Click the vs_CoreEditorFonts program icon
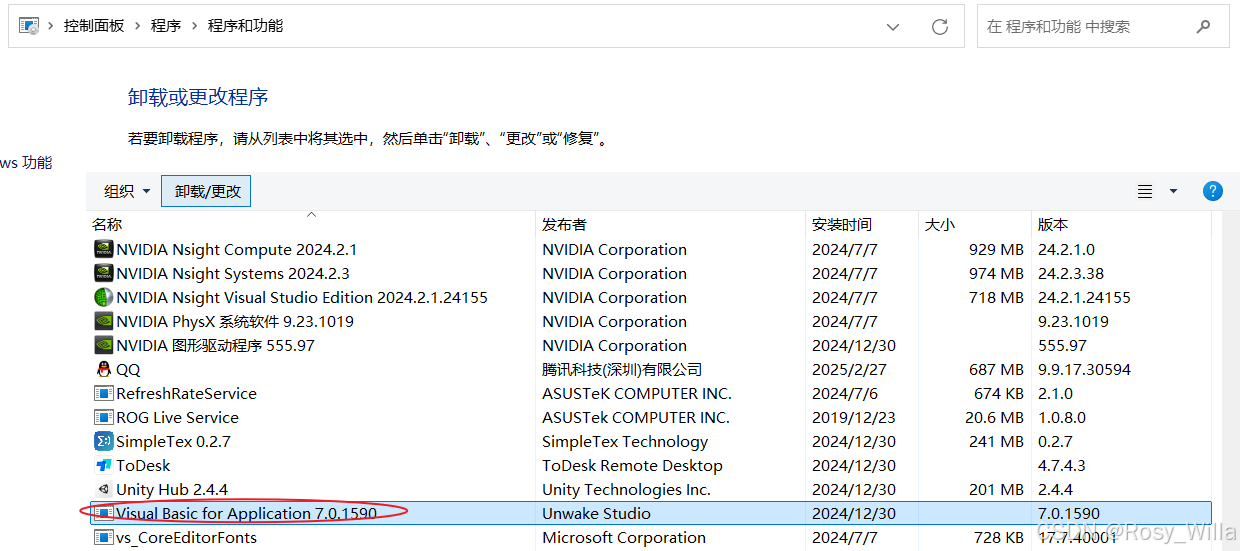This screenshot has width=1240, height=551. pyautogui.click(x=103, y=537)
